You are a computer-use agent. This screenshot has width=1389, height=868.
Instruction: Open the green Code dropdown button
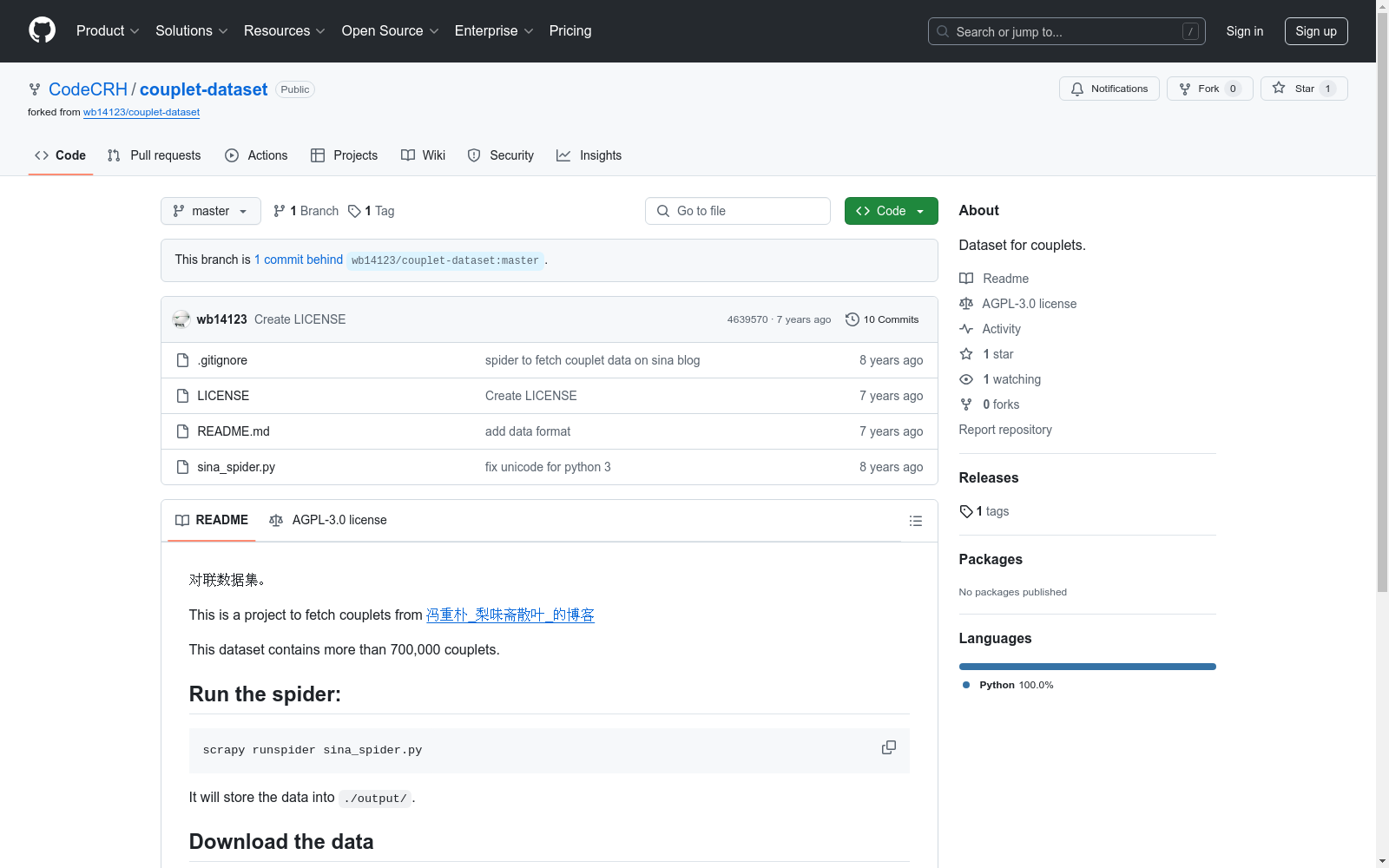pyautogui.click(x=892, y=211)
